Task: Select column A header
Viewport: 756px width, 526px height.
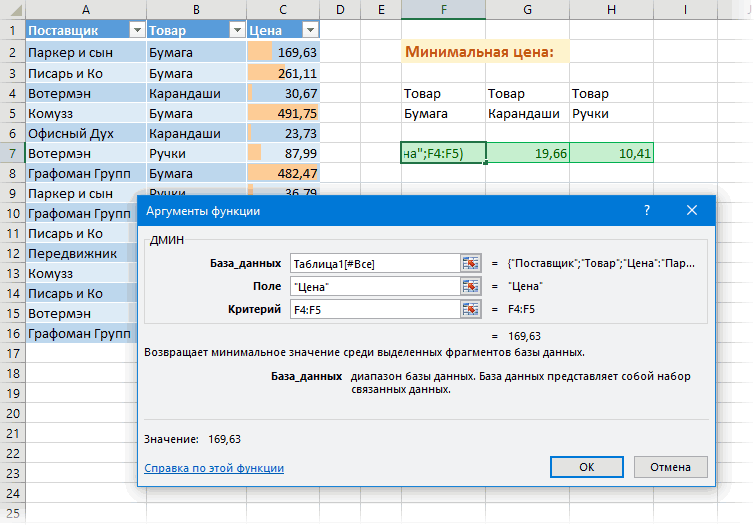Action: [x=86, y=10]
